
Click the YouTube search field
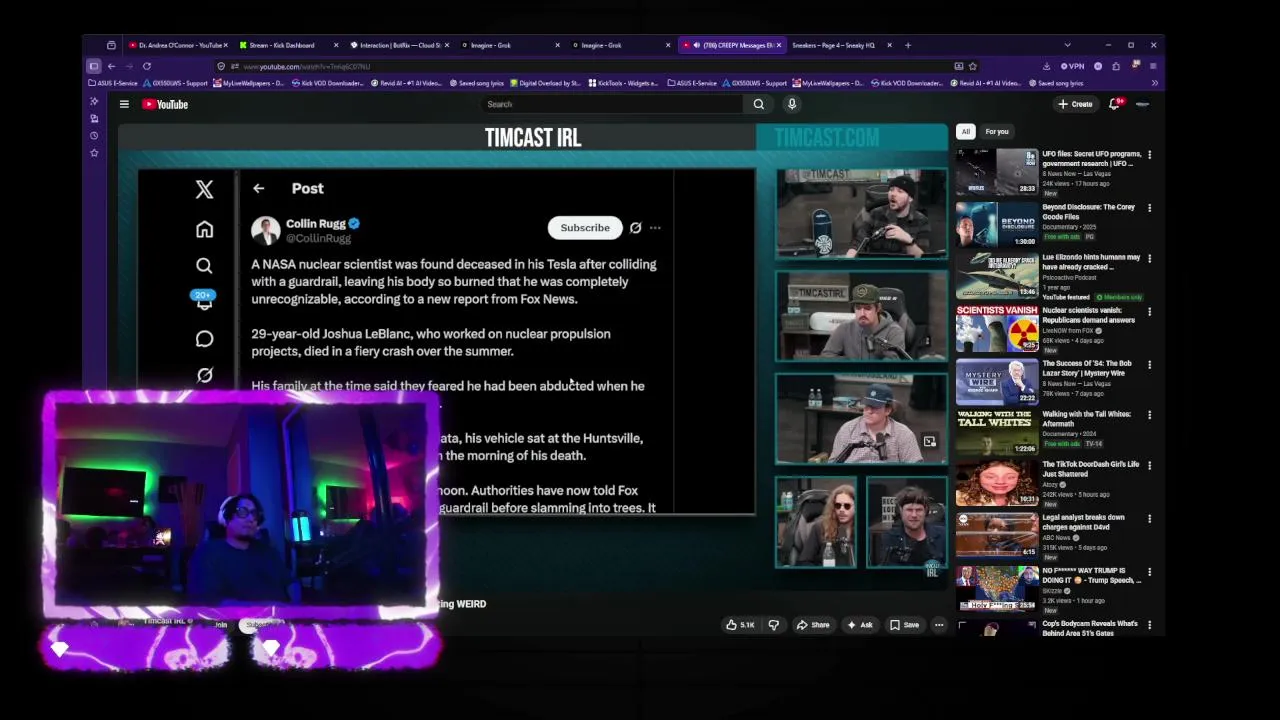[x=612, y=104]
